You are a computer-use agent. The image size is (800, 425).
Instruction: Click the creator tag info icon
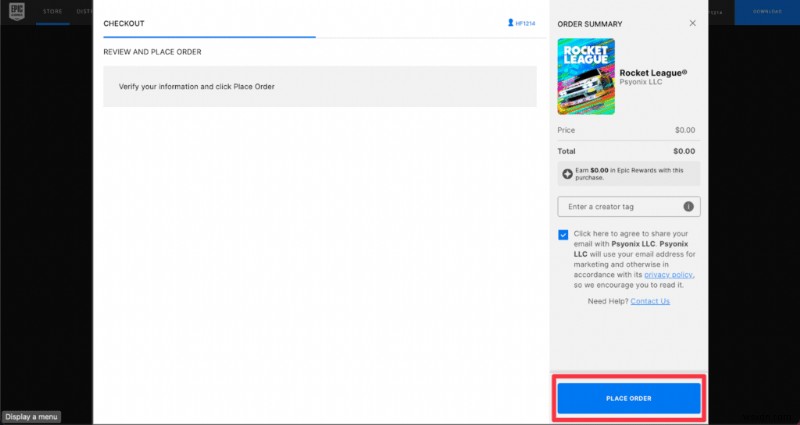point(688,207)
